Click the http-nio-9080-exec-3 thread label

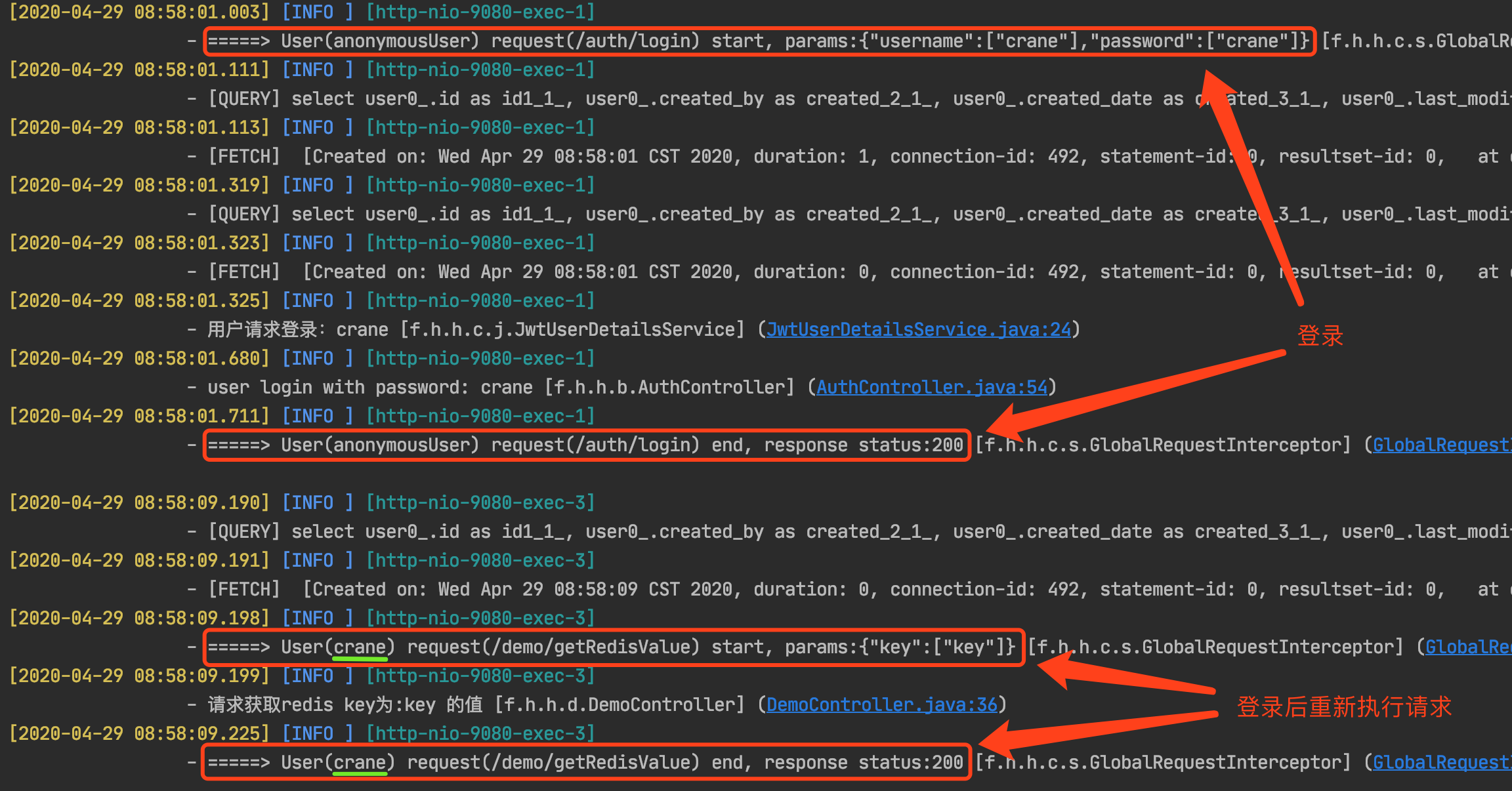480,502
